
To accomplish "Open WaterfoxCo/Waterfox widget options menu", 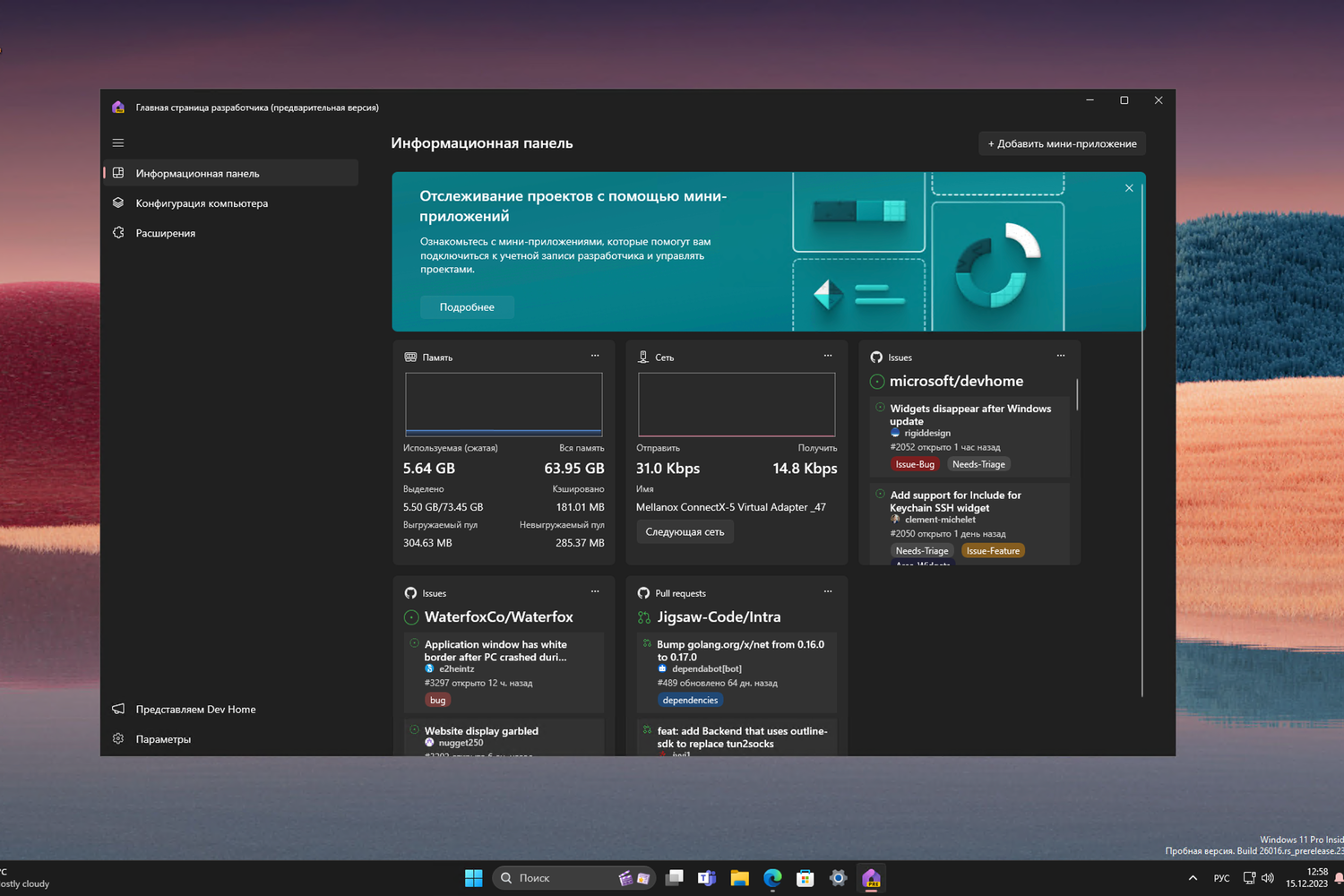I will [x=595, y=592].
